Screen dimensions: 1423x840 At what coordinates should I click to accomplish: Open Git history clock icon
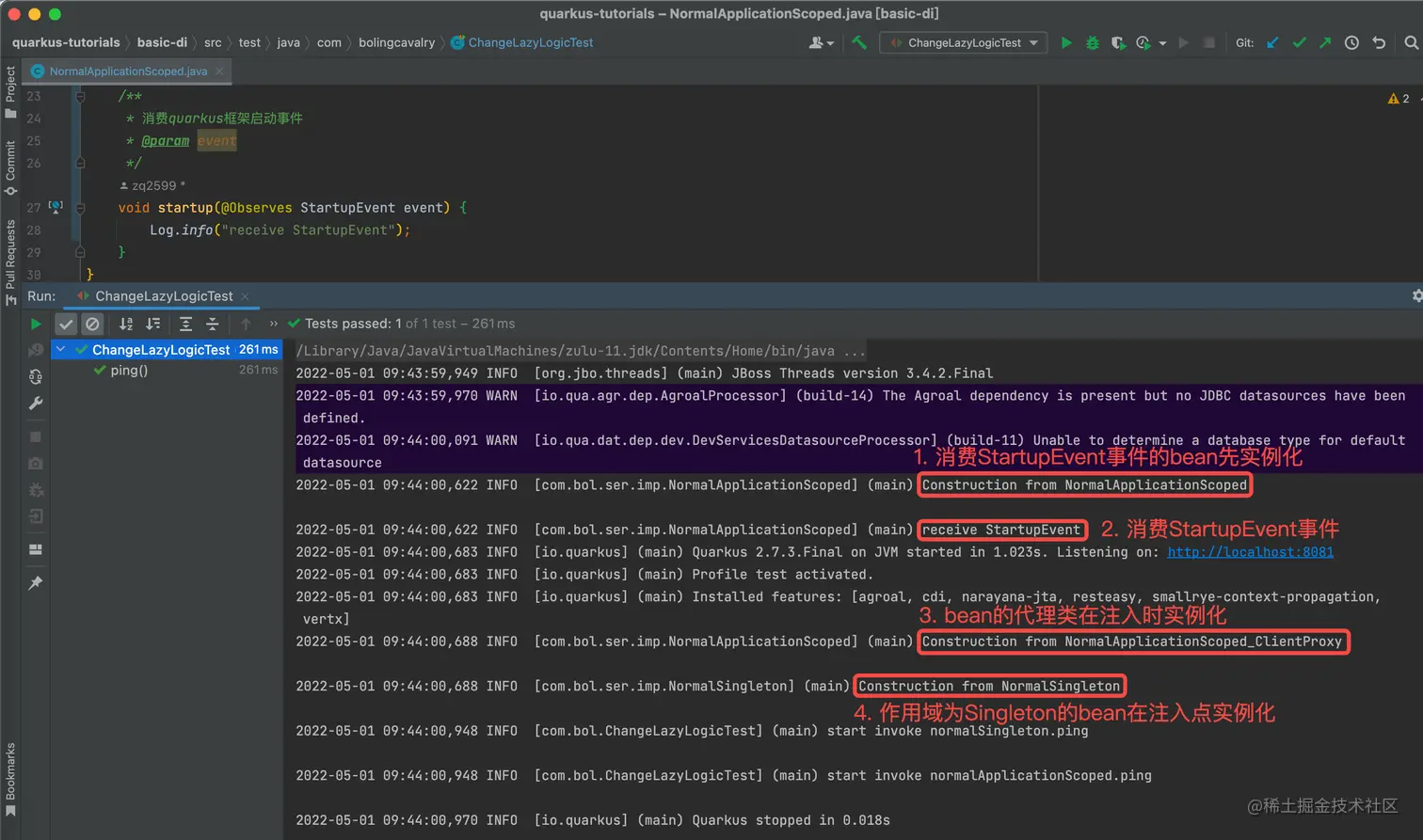coord(1351,42)
